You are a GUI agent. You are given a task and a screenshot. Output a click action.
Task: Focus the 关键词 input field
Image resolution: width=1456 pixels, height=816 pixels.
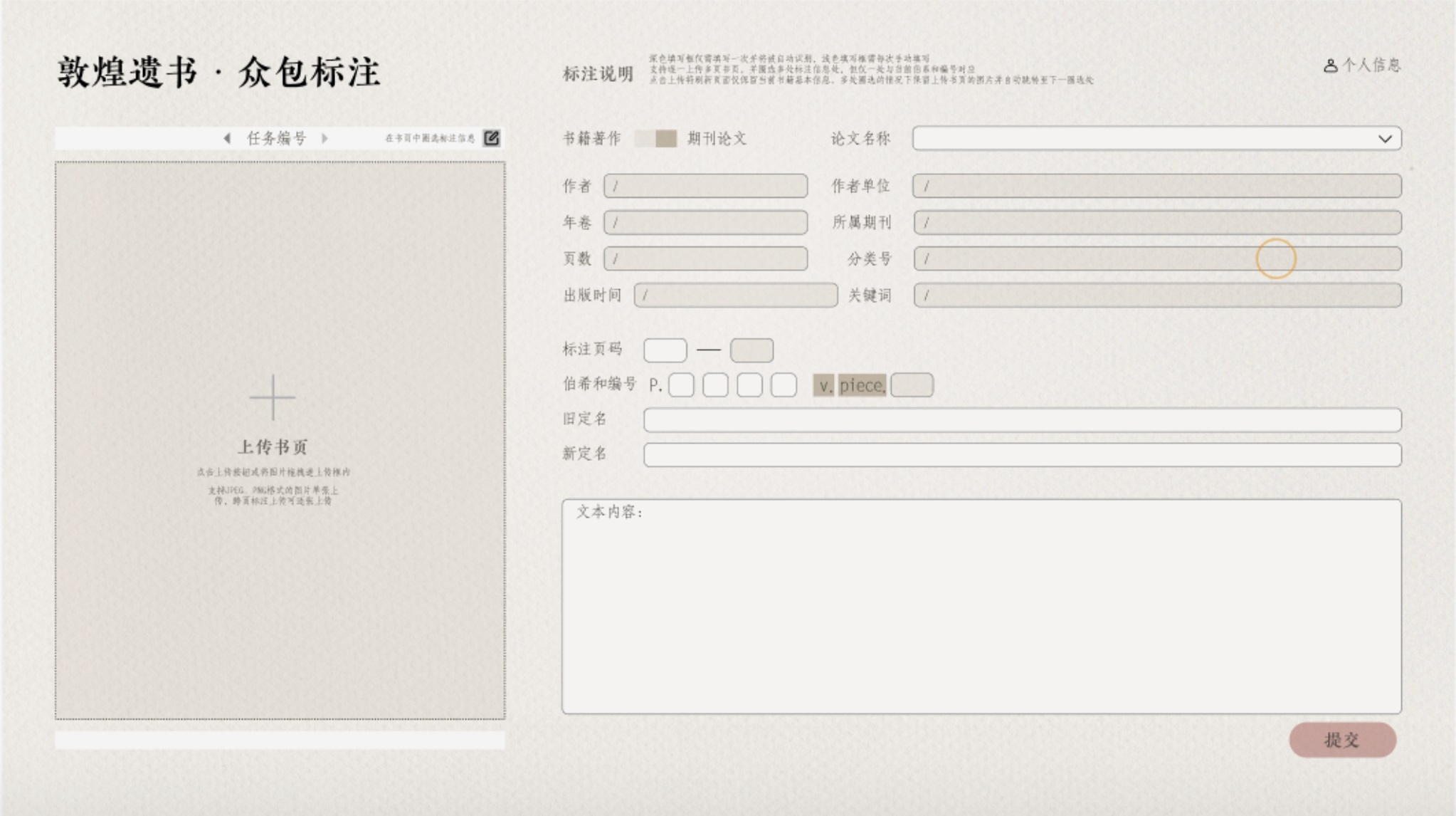tap(1157, 295)
